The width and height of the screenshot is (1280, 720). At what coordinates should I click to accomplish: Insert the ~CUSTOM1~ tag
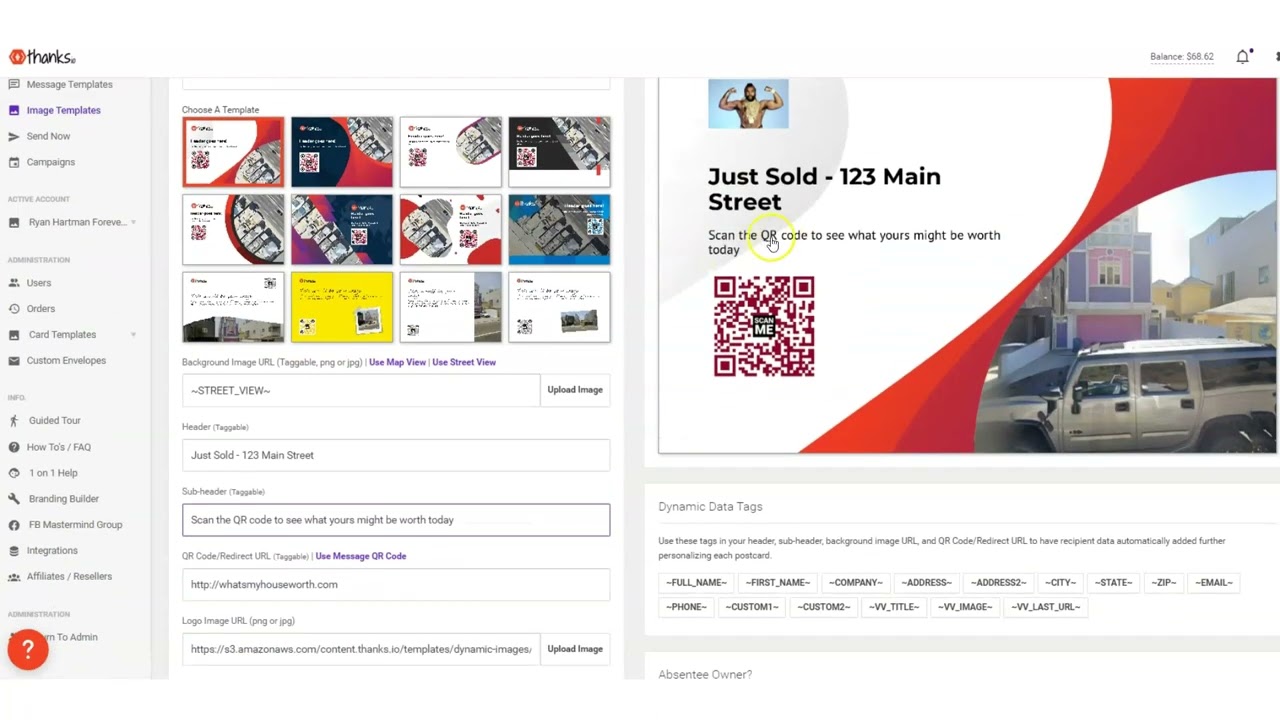tap(752, 607)
